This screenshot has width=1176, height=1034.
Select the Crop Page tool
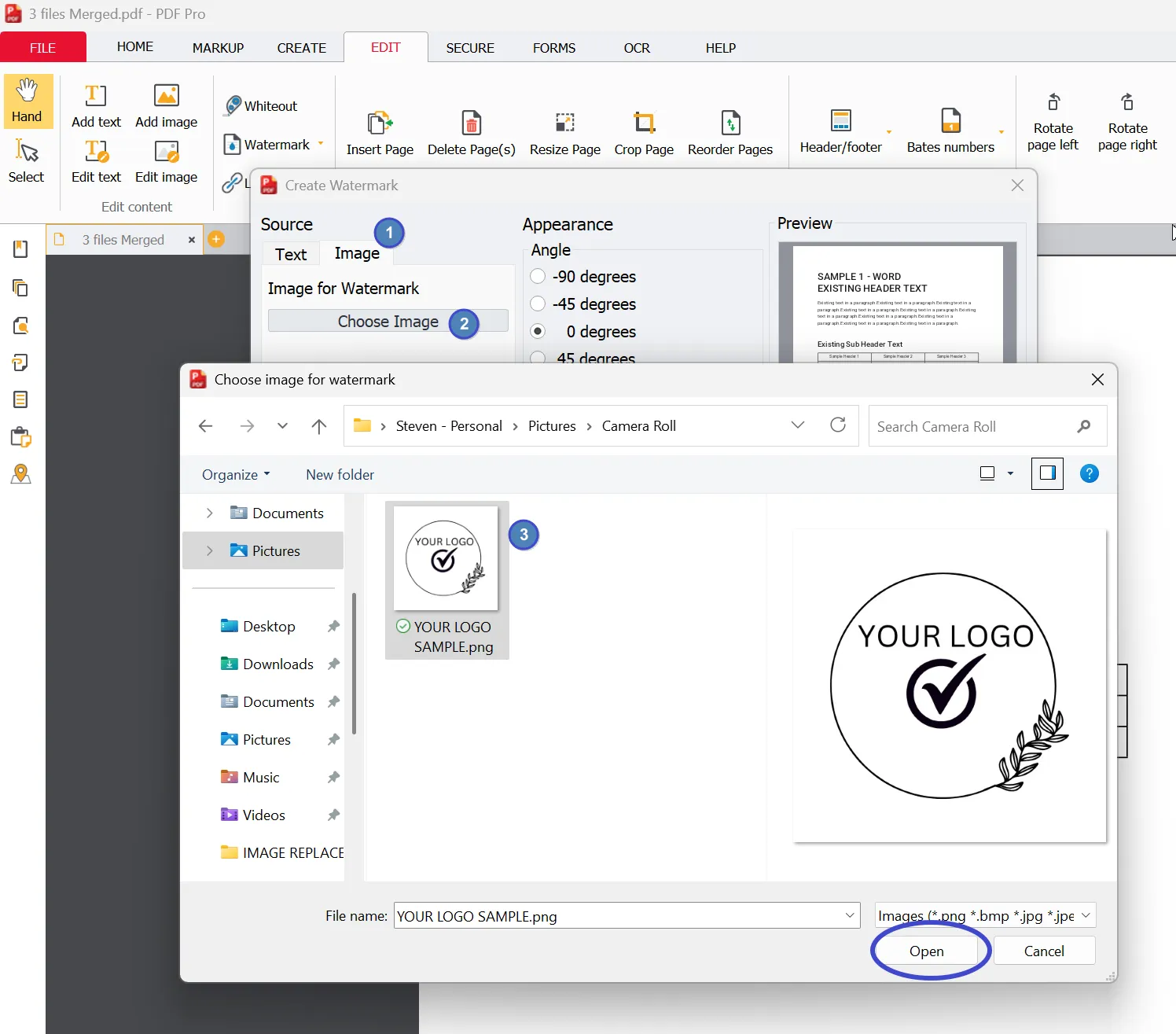[x=644, y=133]
